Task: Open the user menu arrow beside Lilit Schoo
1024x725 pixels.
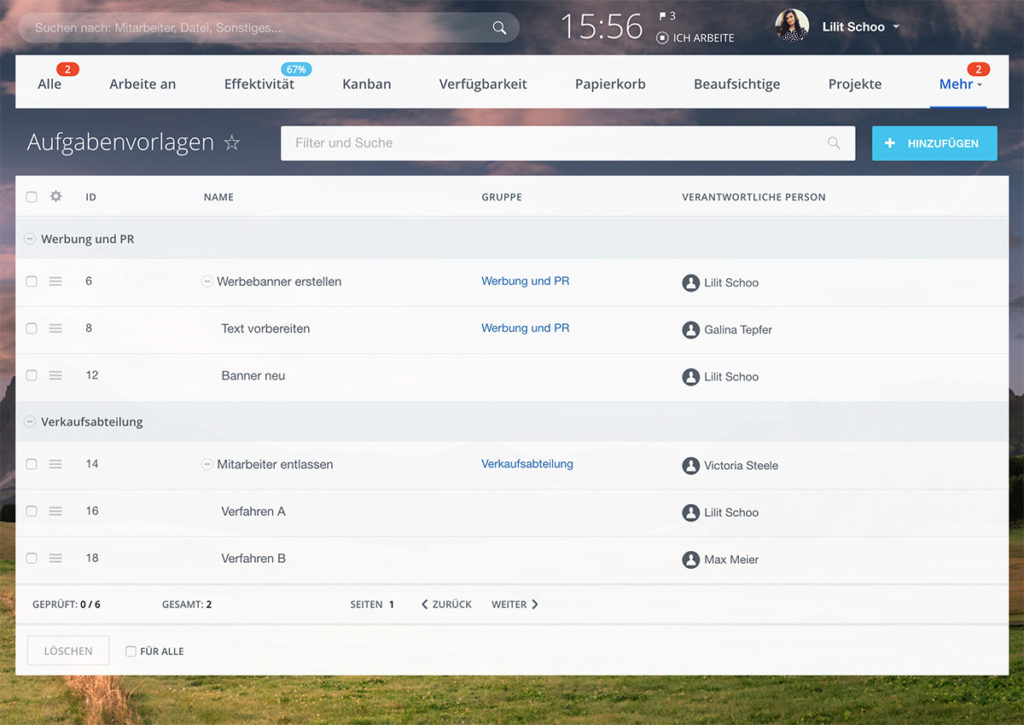Action: (x=896, y=27)
